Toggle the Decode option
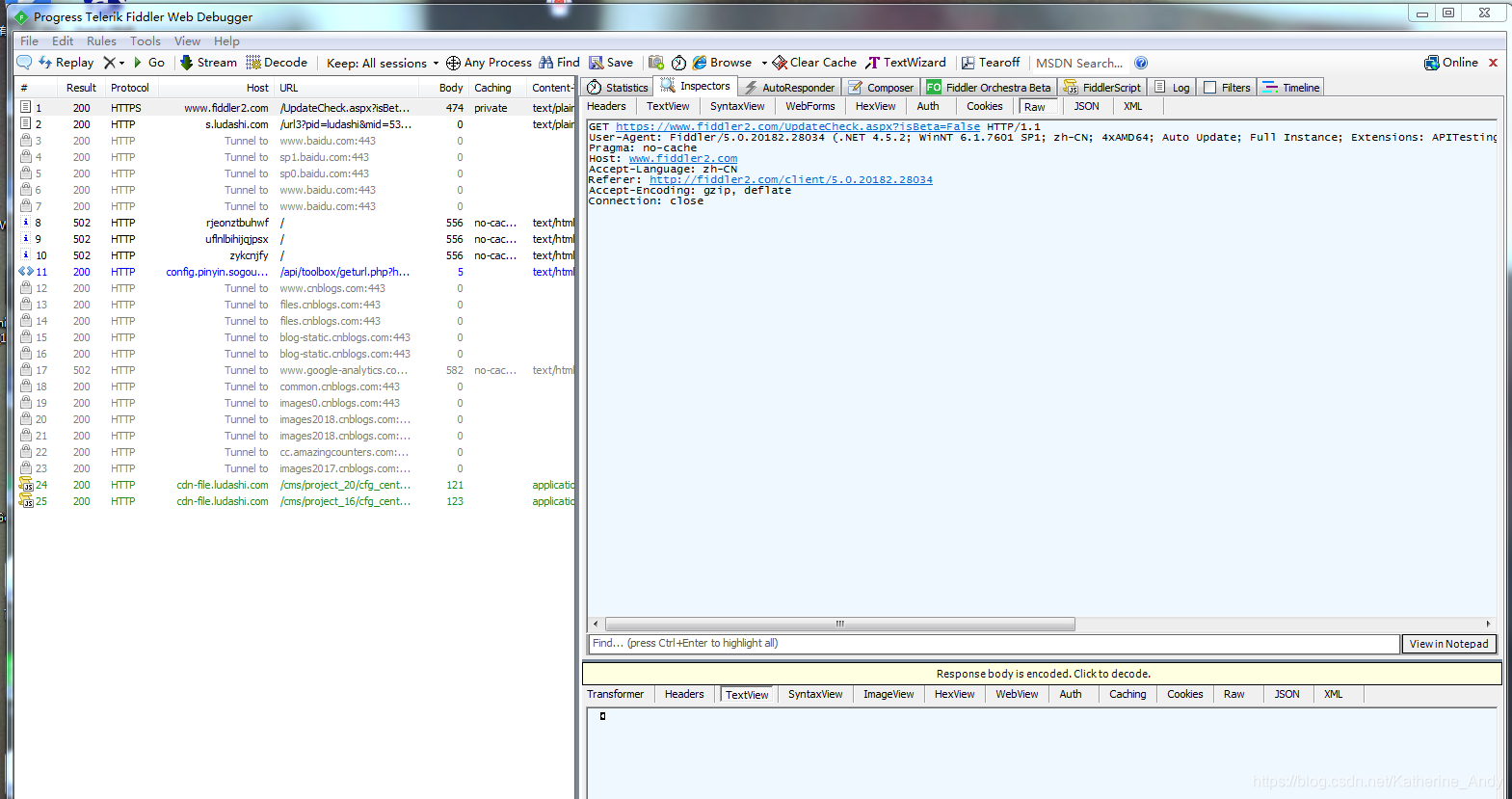The image size is (1512, 799). pyautogui.click(x=277, y=63)
